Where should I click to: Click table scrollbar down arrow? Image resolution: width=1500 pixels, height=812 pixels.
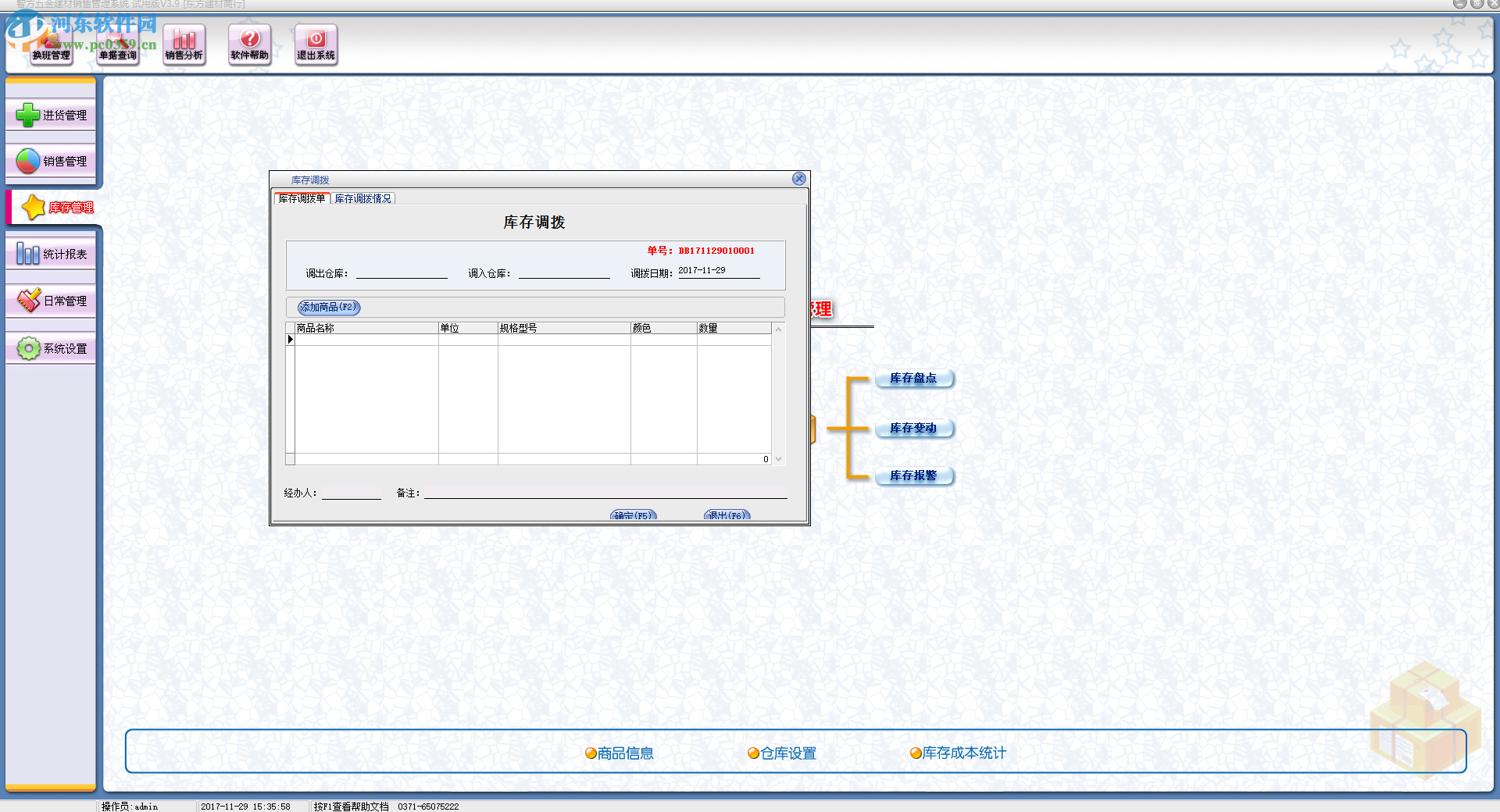[778, 459]
